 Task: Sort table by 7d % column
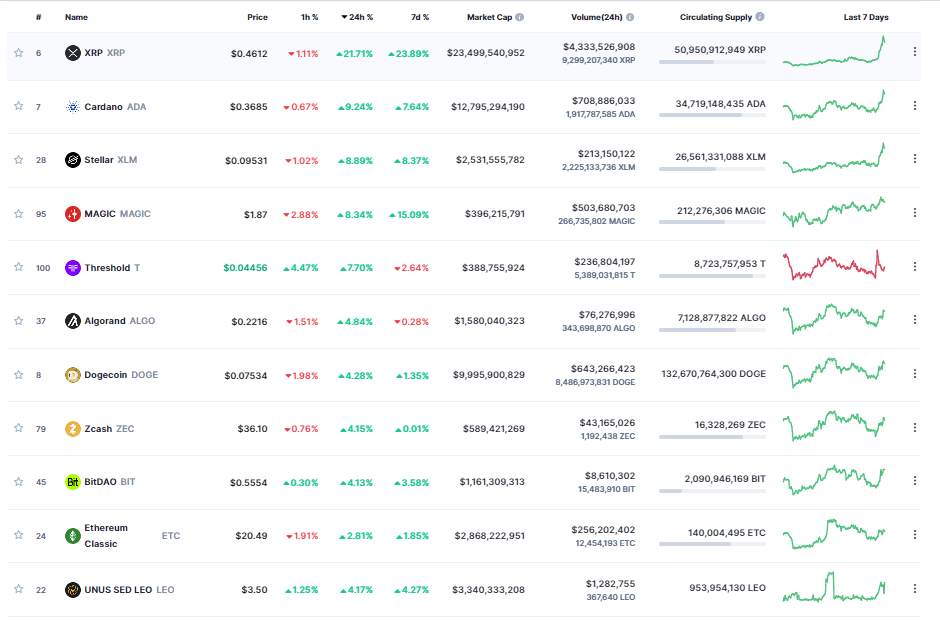[420, 17]
